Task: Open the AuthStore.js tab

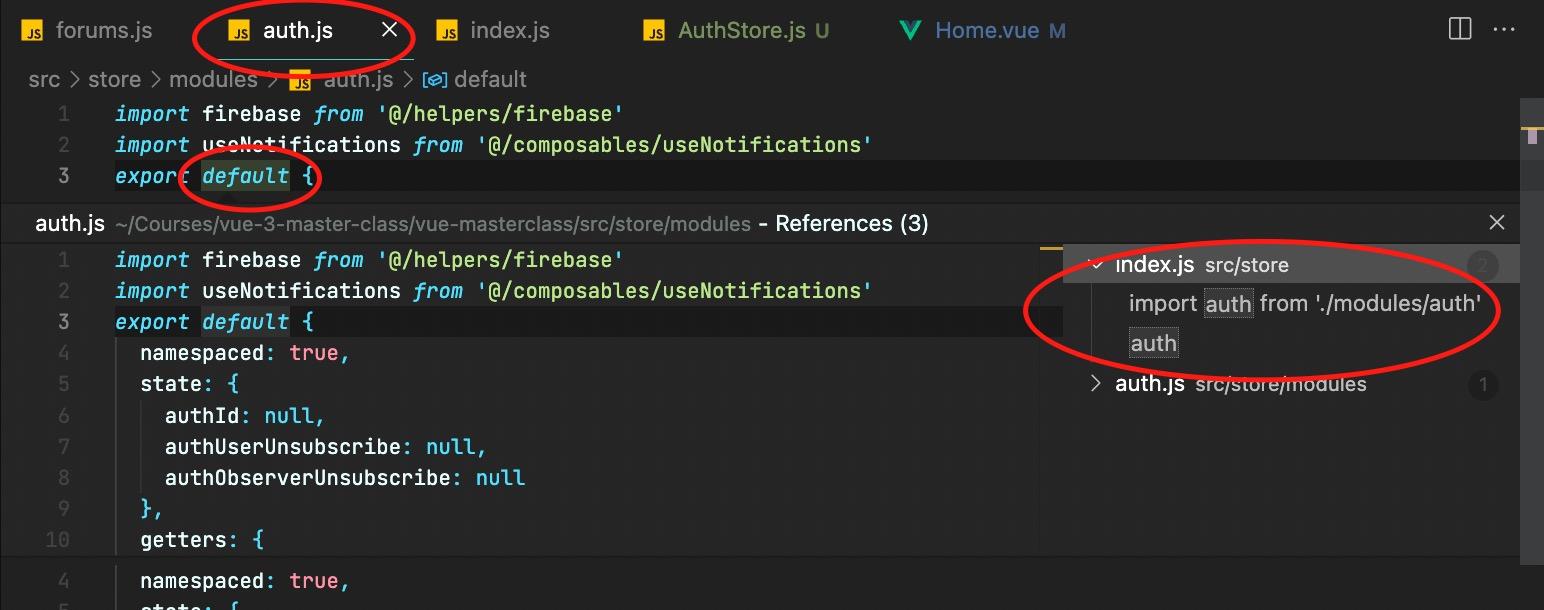Action: click(741, 30)
